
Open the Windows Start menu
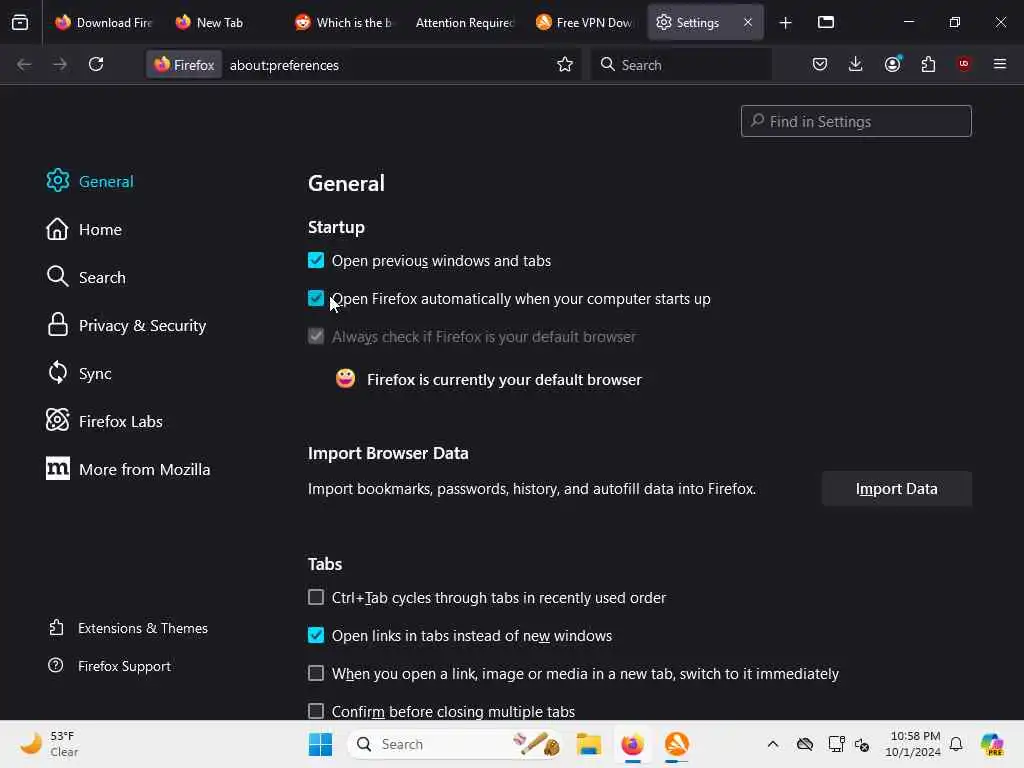pos(320,744)
